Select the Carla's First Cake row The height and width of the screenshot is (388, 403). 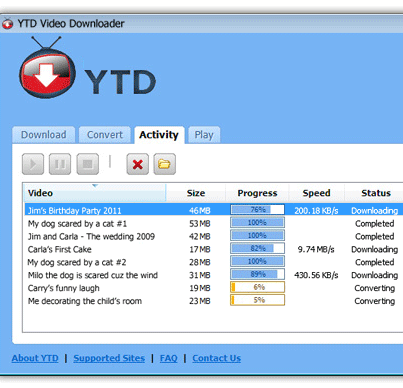[213, 249]
